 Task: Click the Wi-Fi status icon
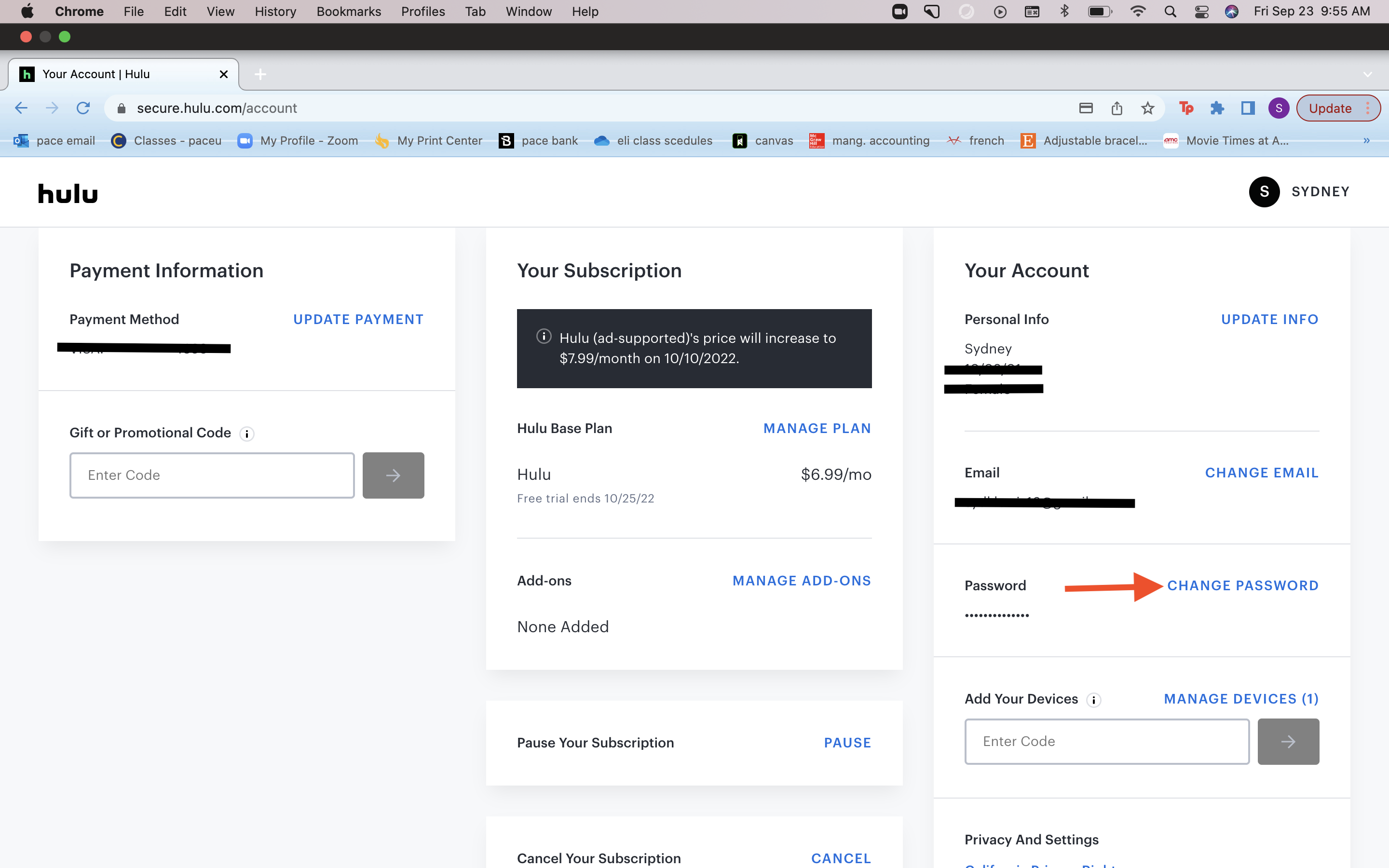pos(1138,12)
